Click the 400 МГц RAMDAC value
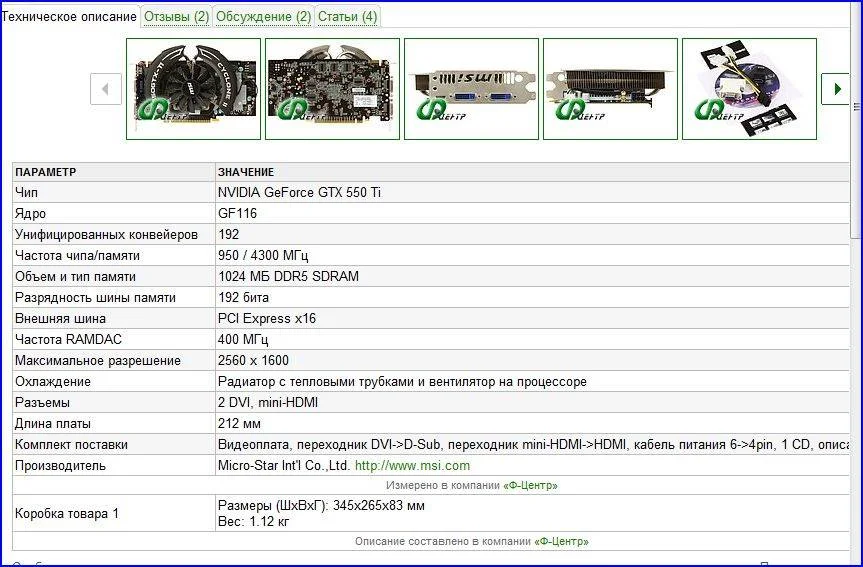This screenshot has height=567, width=863. (x=243, y=340)
